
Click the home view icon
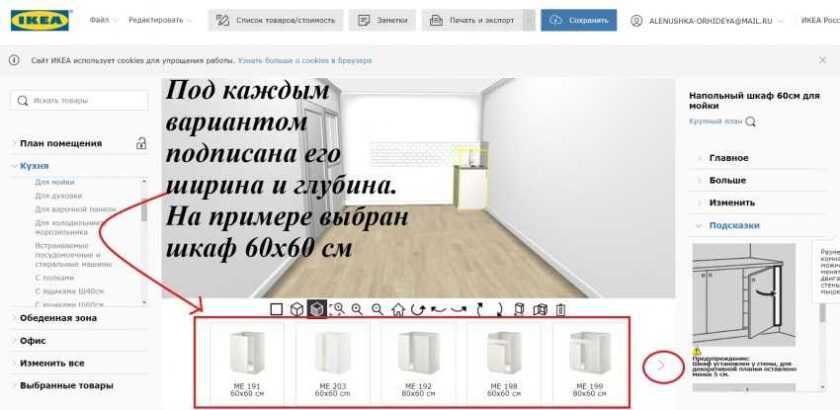397,309
